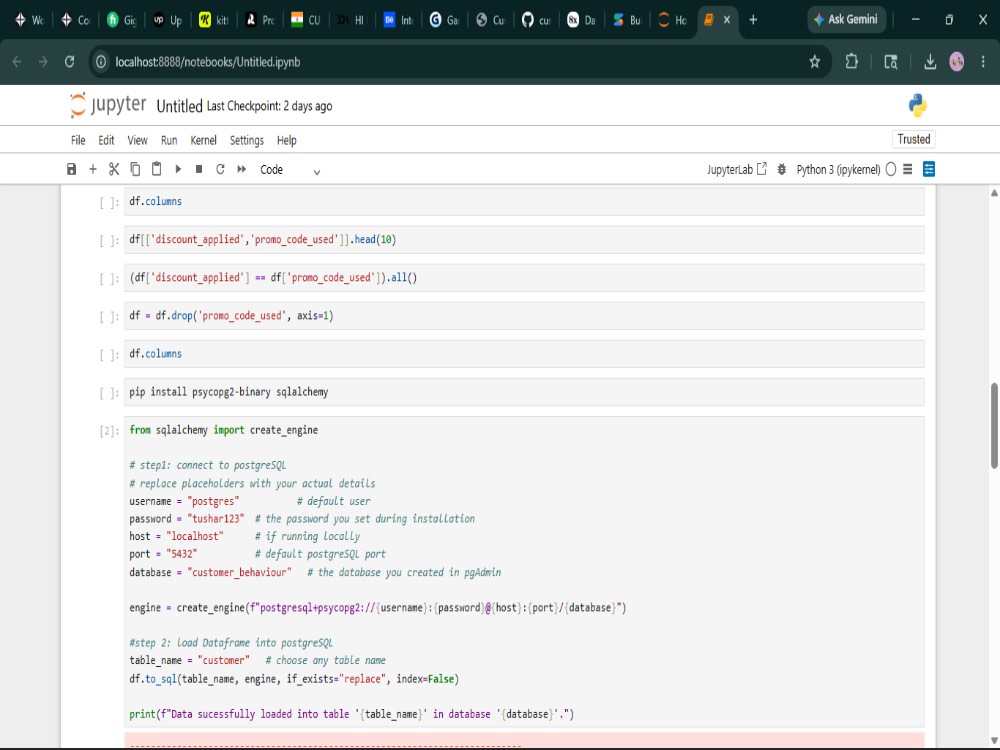This screenshot has width=1000, height=750.
Task: Open the table of contents icon
Action: click(908, 169)
